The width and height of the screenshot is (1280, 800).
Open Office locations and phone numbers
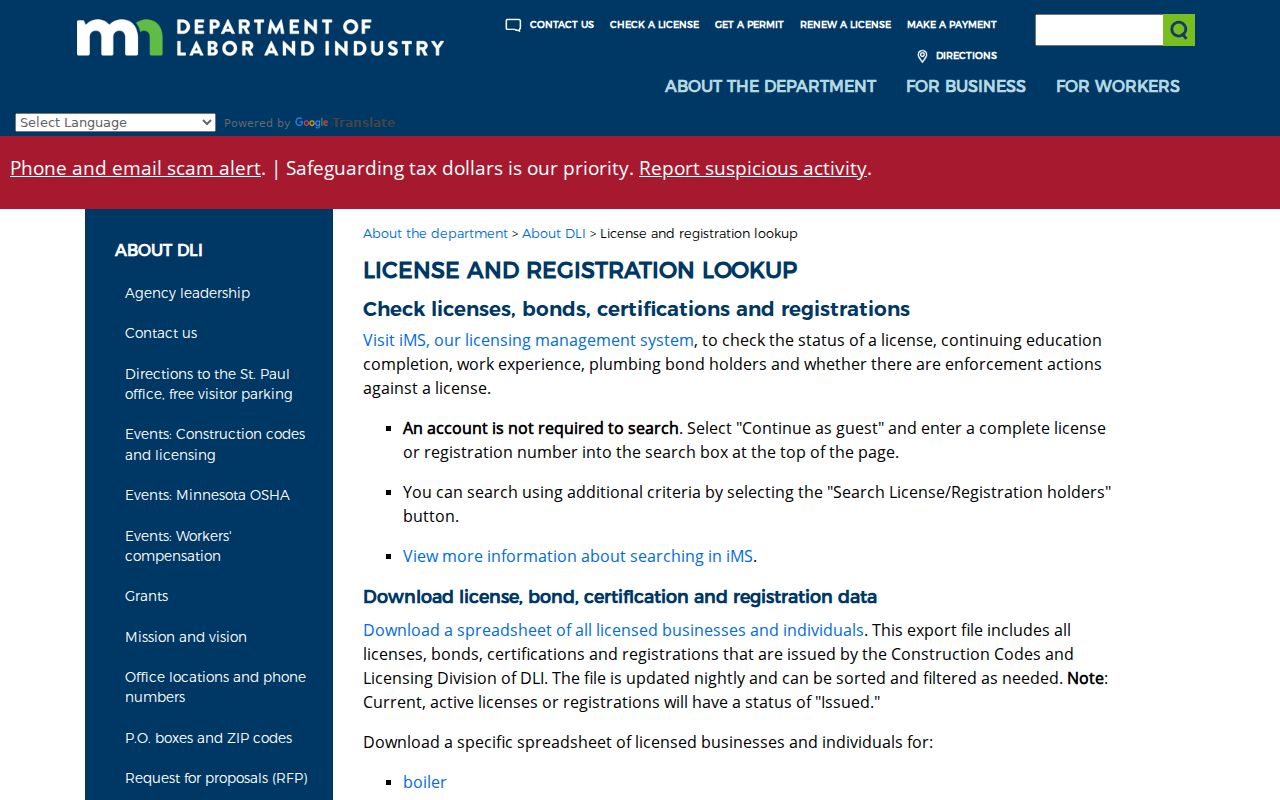pyautogui.click(x=215, y=687)
